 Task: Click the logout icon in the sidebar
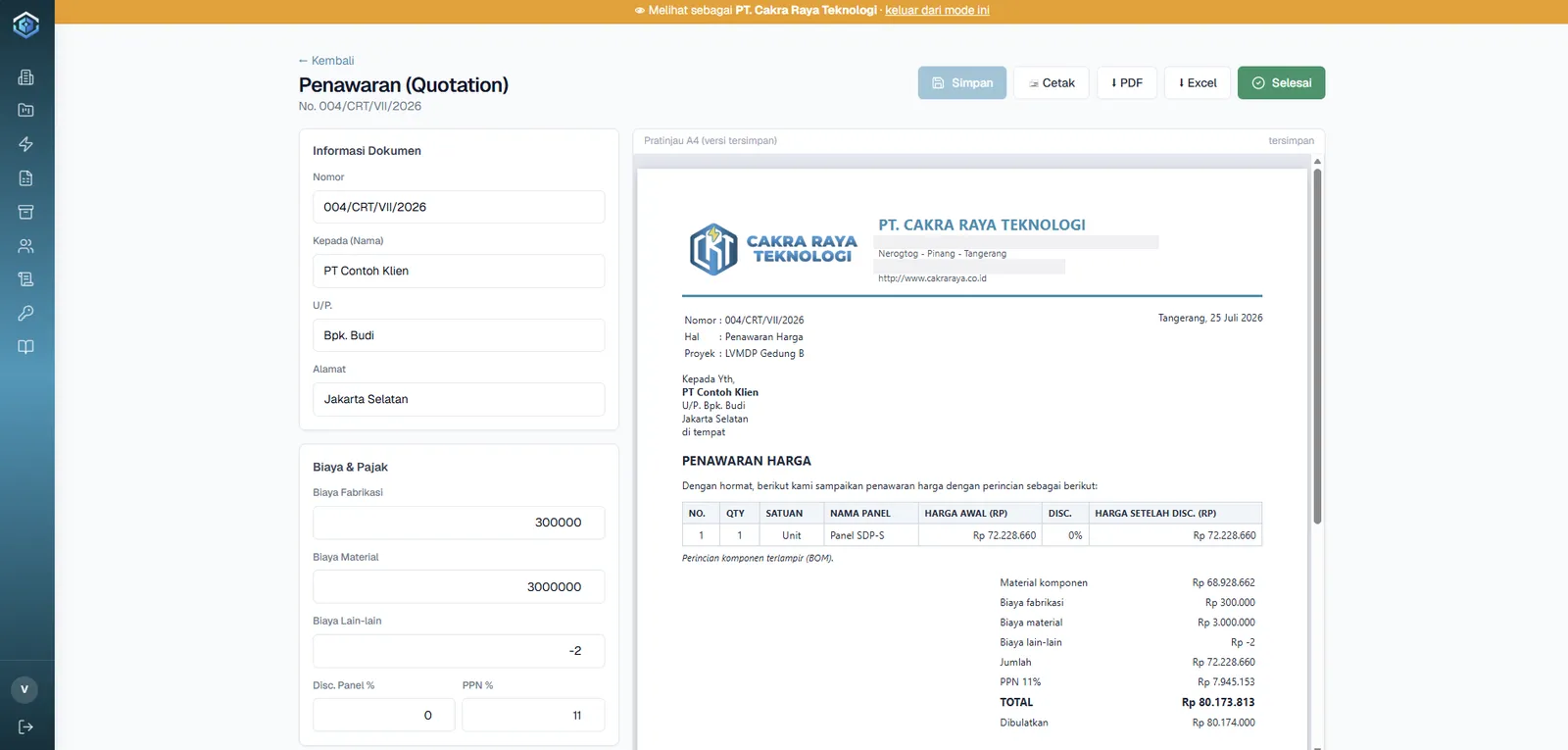[x=26, y=726]
